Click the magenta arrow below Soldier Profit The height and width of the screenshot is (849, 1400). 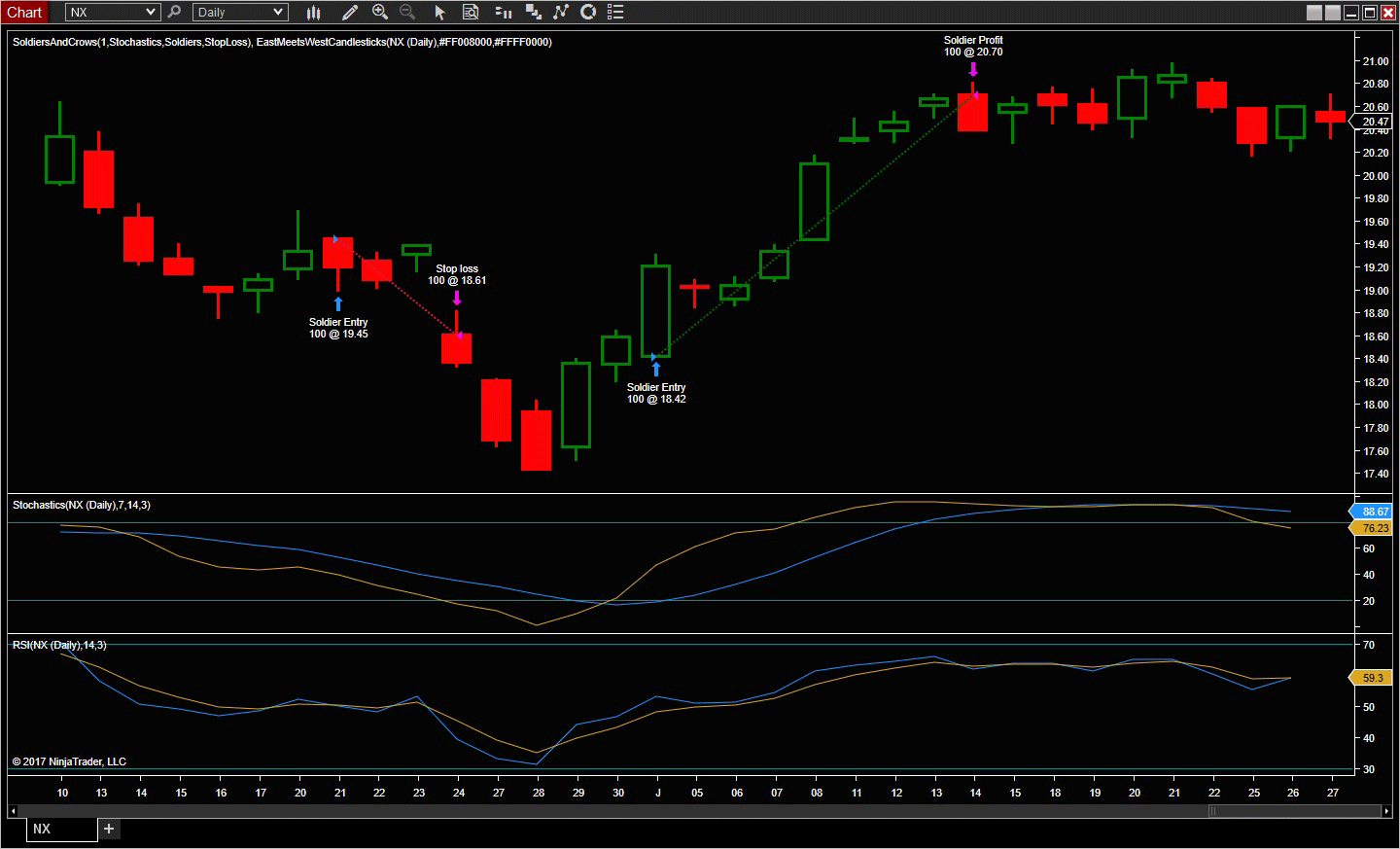click(x=973, y=69)
